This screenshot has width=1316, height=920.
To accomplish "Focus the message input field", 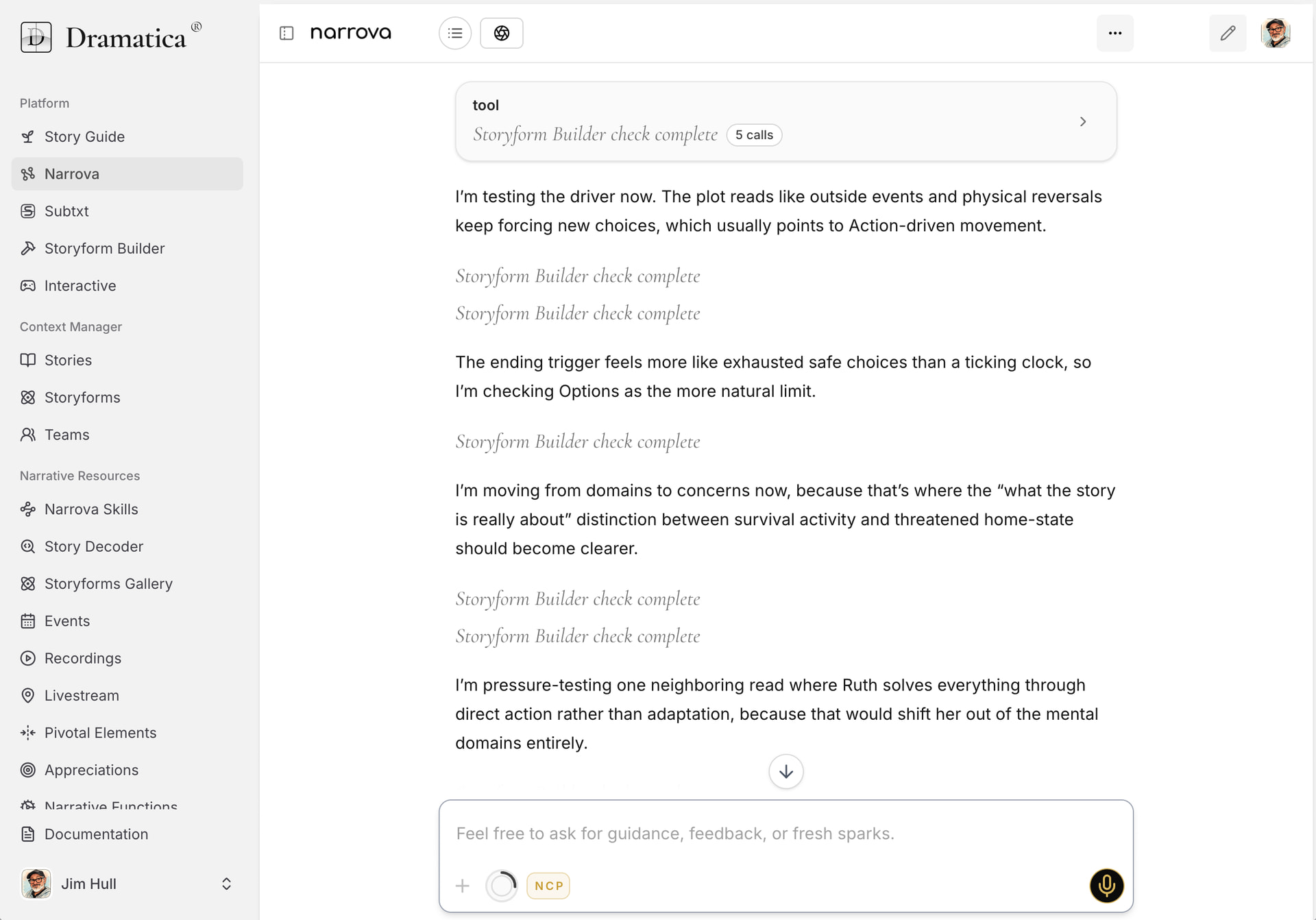I will (x=785, y=834).
